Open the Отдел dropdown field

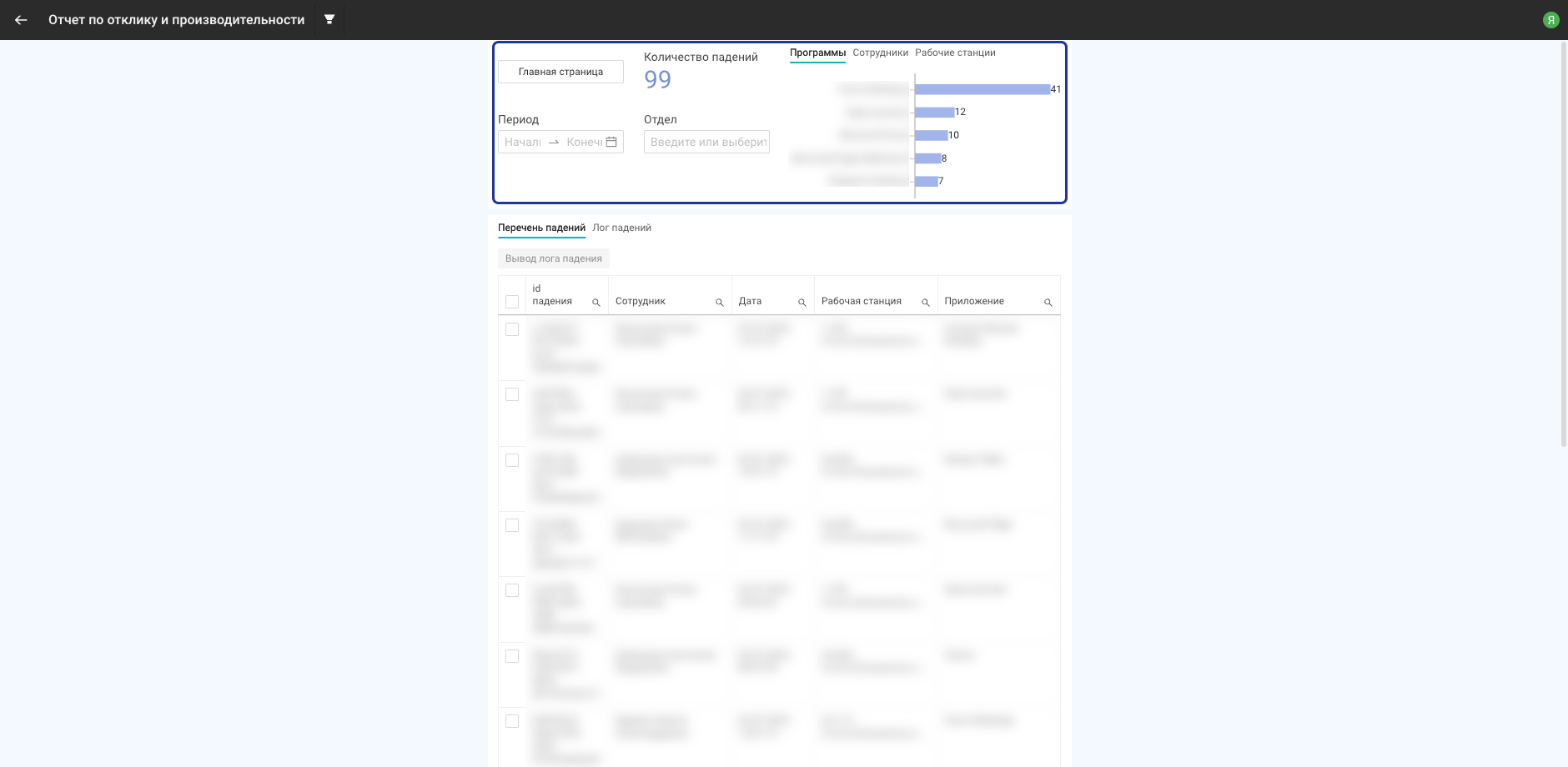706,142
